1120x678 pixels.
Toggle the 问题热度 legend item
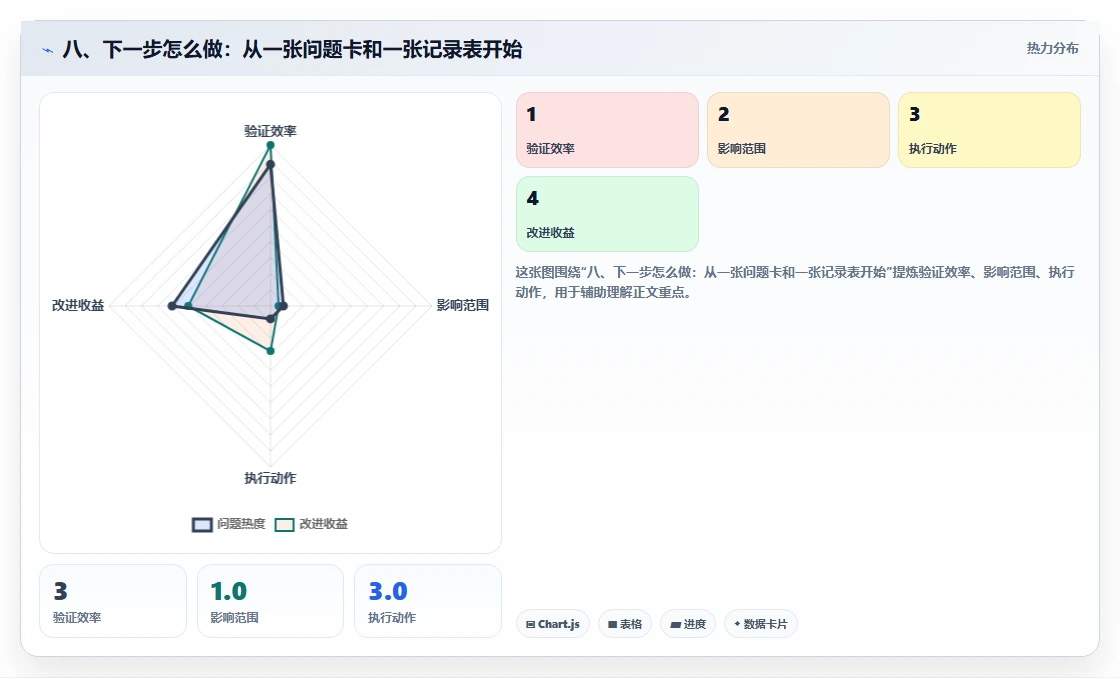click(x=229, y=524)
